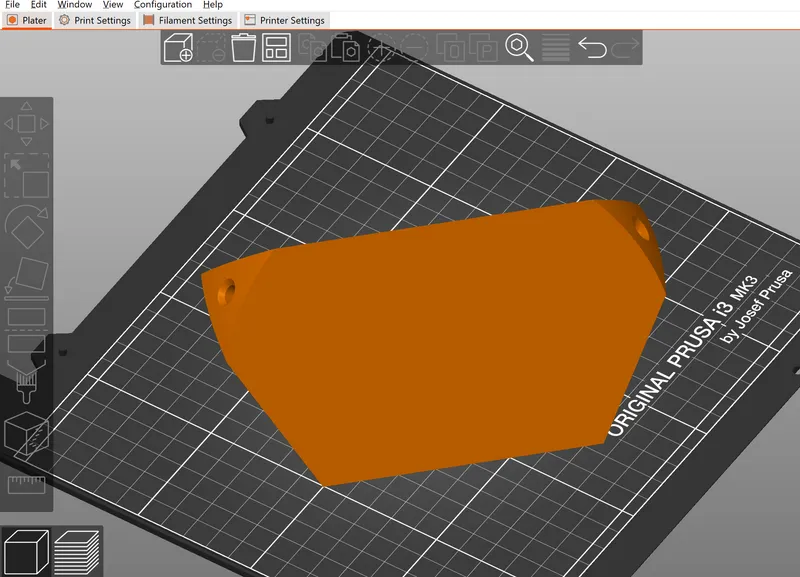Click the Arrange objects icon

276,47
